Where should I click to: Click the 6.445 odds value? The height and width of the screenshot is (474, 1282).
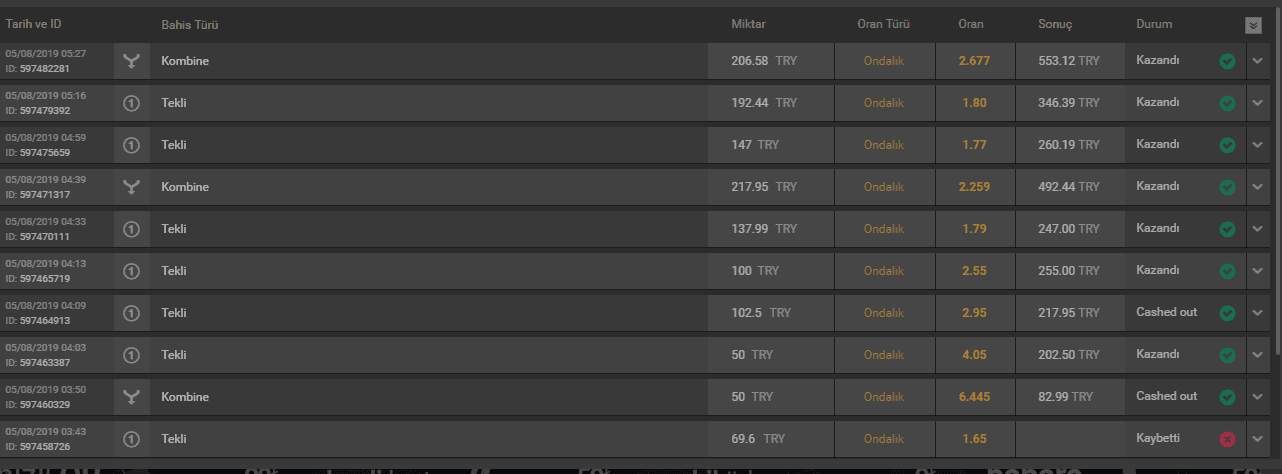point(973,397)
